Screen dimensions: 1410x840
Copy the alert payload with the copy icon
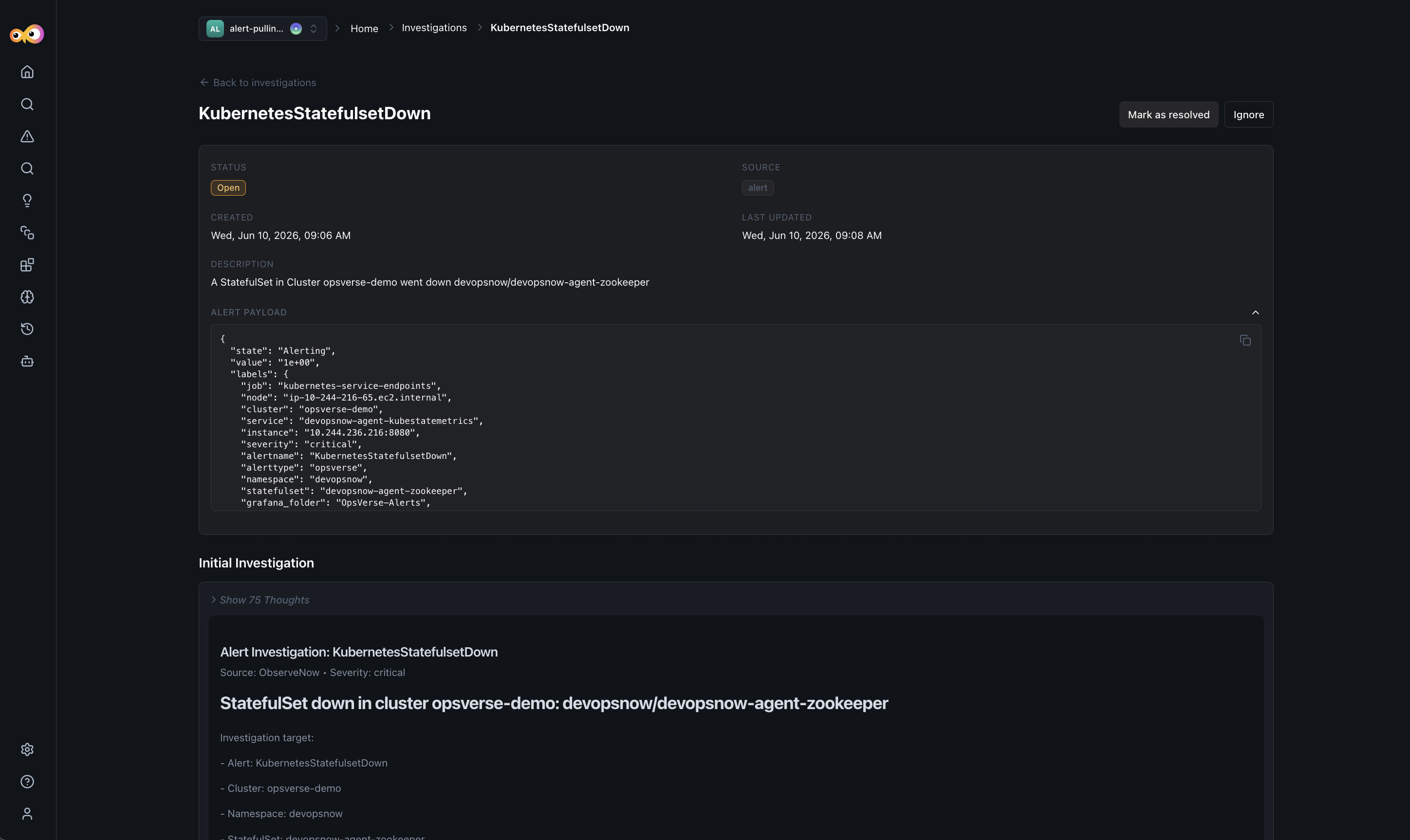[1245, 340]
